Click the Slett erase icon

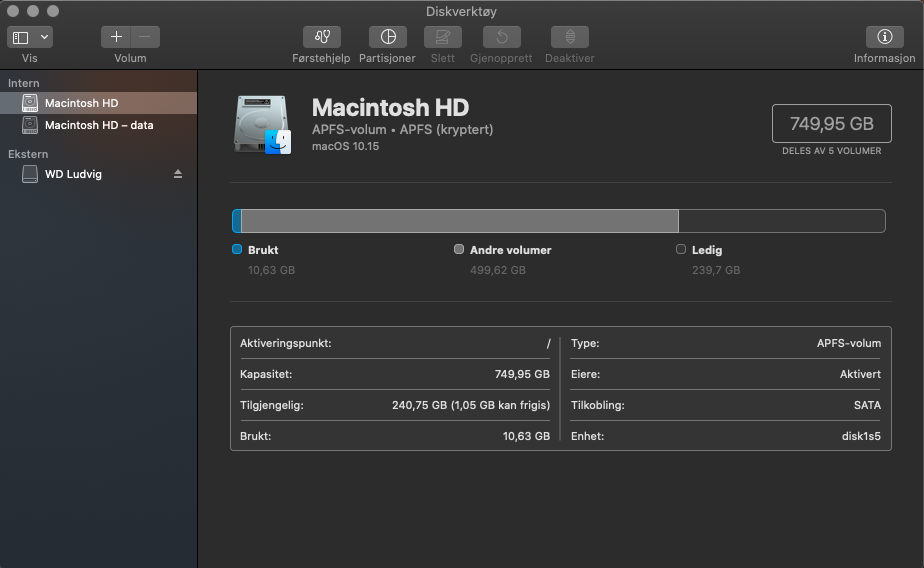(443, 37)
